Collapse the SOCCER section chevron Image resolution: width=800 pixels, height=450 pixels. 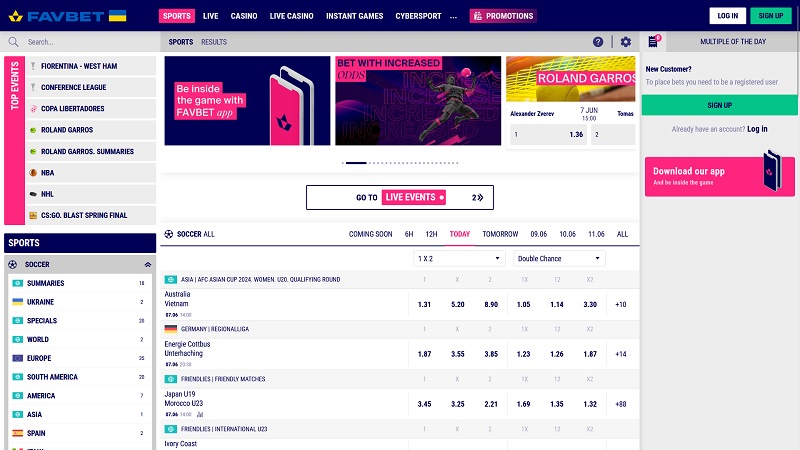(x=147, y=264)
